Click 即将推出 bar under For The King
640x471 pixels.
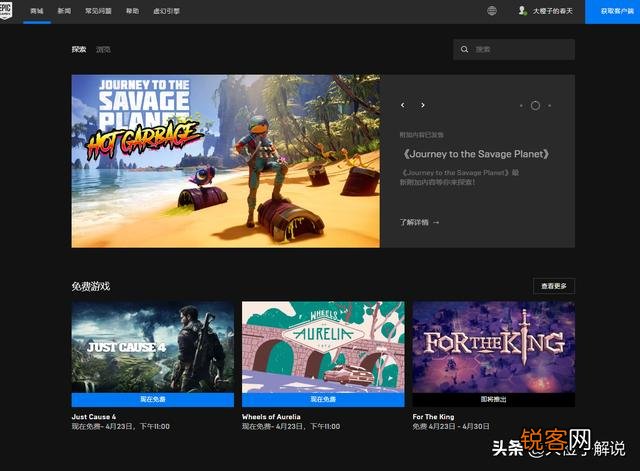tap(493, 399)
